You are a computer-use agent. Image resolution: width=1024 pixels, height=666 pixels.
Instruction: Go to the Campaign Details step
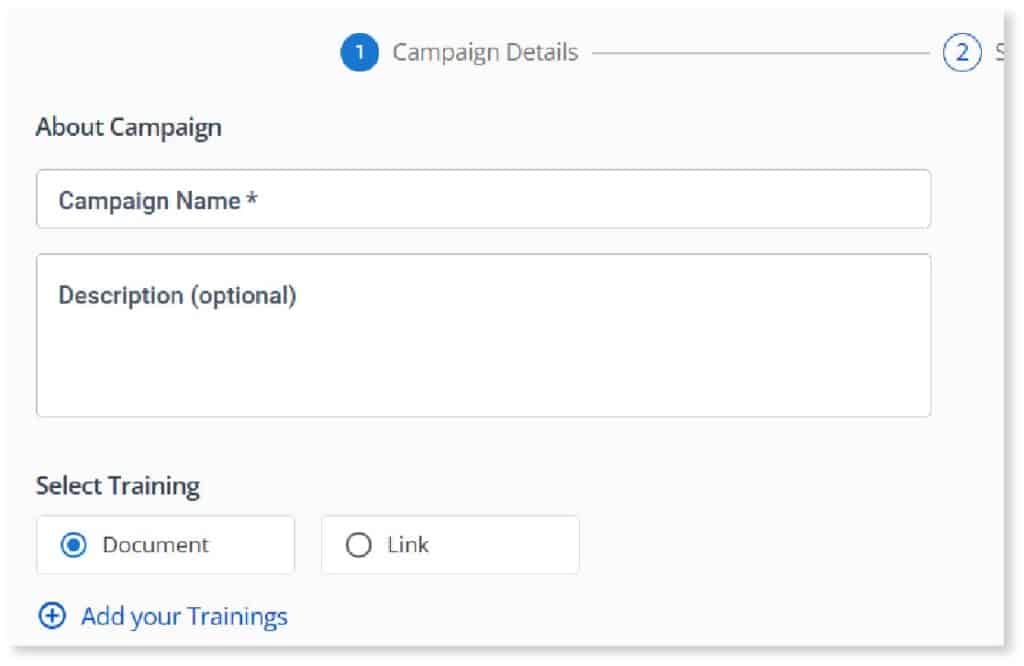pos(459,52)
